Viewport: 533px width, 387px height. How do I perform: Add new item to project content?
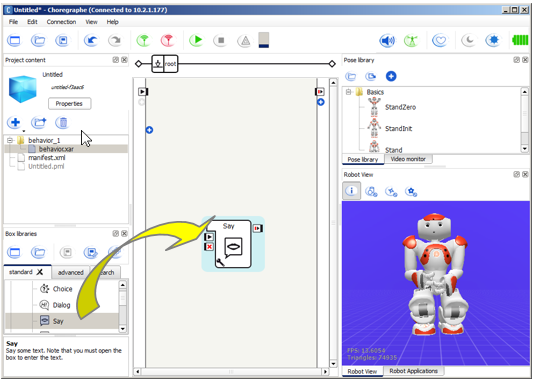pyautogui.click(x=15, y=122)
